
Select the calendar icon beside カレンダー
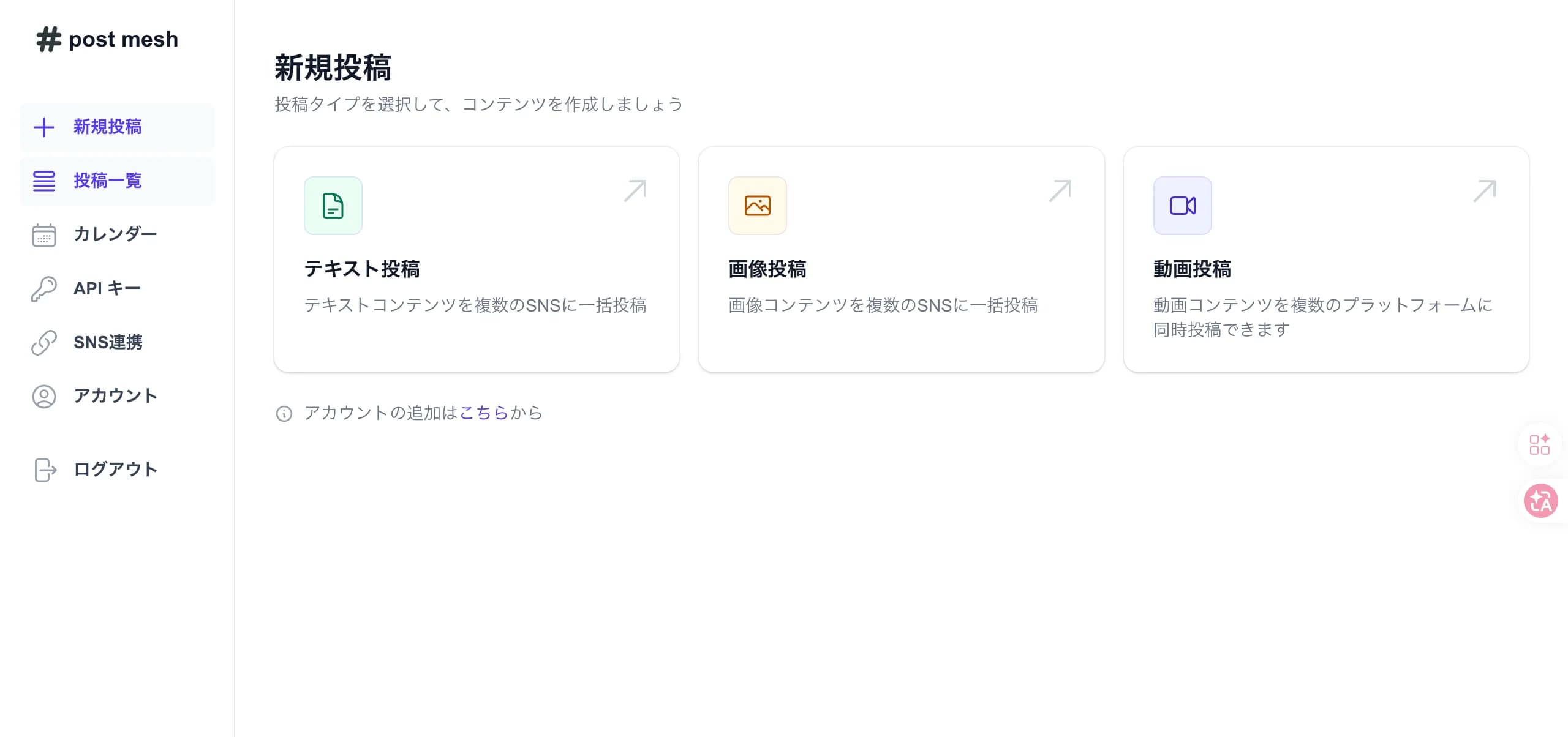[44, 234]
